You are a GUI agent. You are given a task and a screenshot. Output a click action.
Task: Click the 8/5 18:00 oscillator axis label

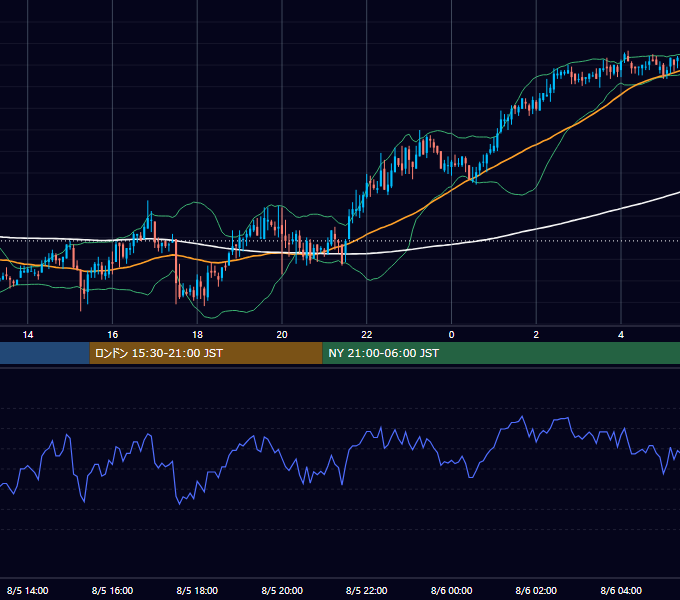pos(197,590)
